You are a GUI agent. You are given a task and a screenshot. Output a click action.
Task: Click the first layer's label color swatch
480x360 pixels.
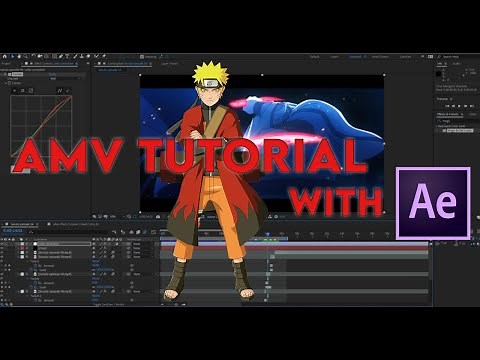(x=22, y=244)
